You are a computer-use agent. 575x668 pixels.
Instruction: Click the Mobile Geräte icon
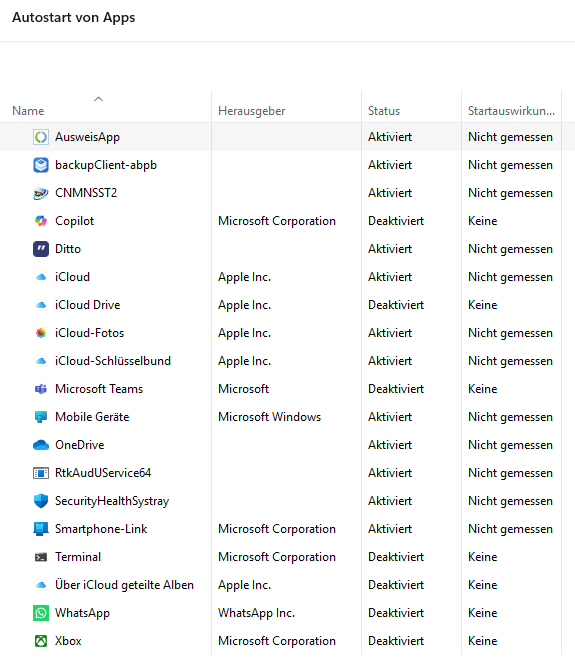click(x=41, y=417)
